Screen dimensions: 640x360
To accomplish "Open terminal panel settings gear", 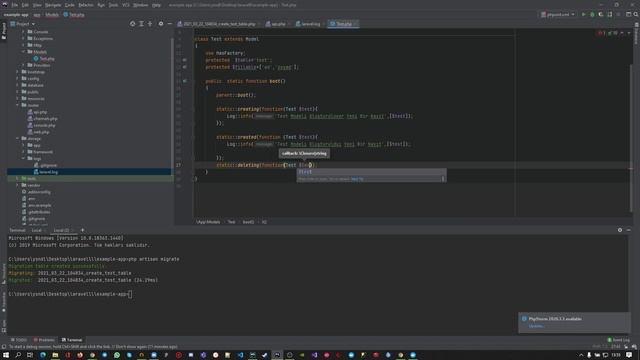I will tap(620, 230).
